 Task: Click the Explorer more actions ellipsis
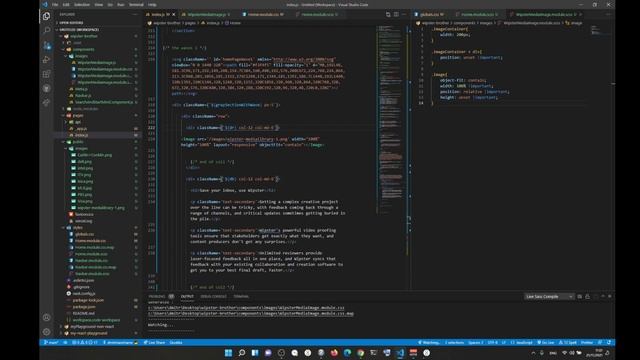135,14
